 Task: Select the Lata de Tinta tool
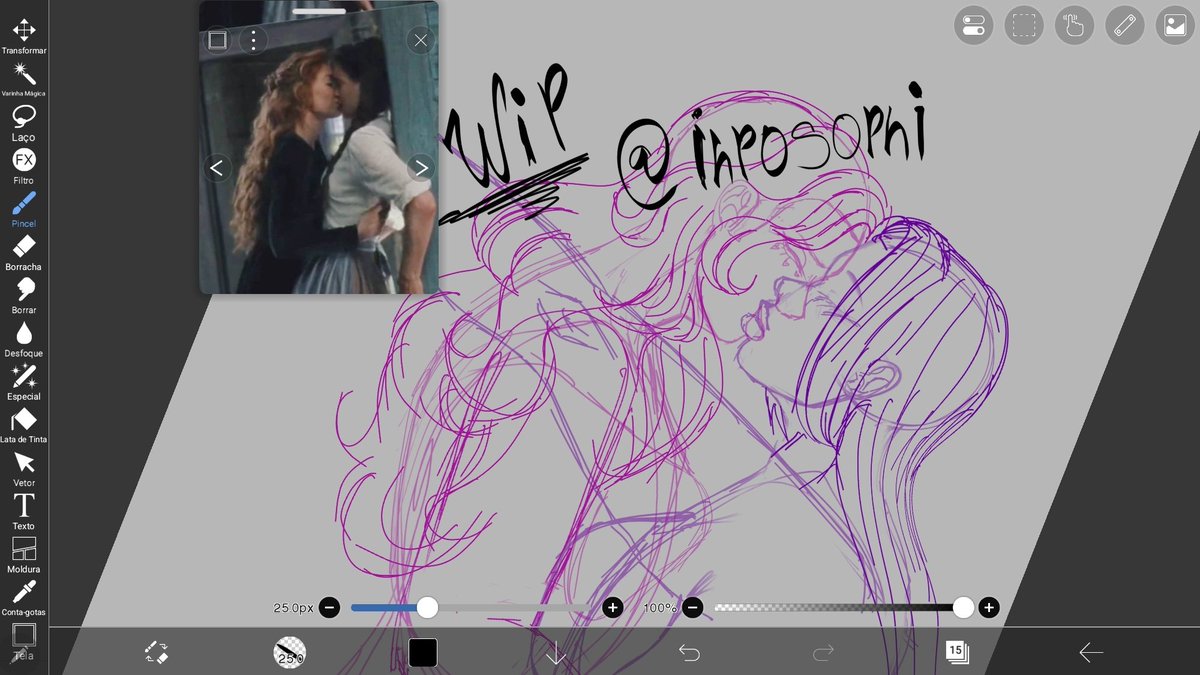(x=24, y=425)
